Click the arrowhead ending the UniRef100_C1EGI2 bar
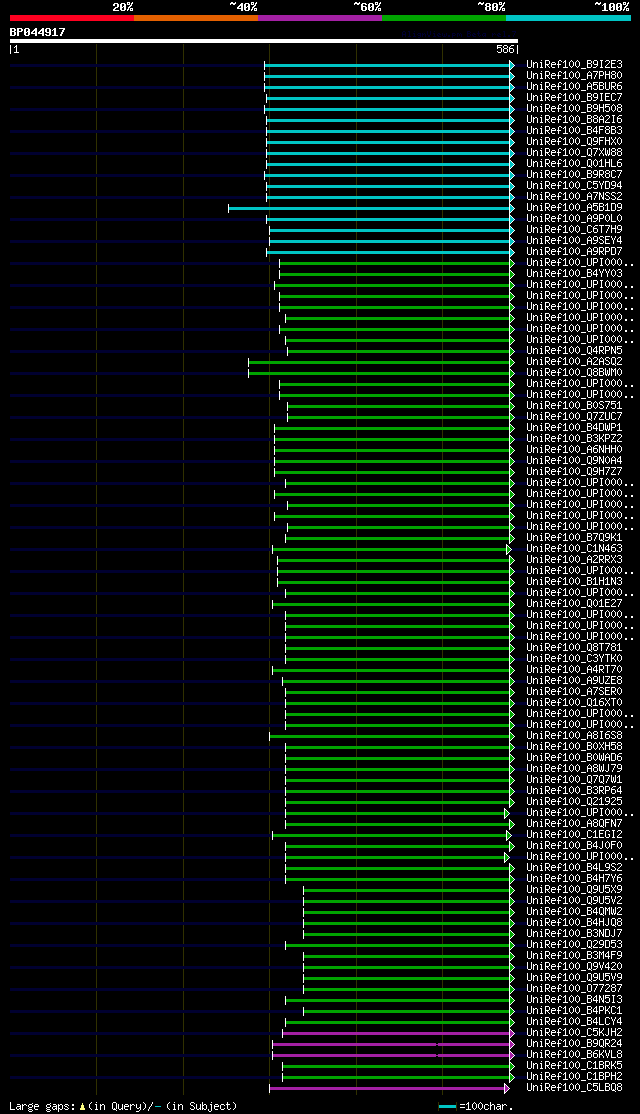Screen dimensions: 640x1114 pyautogui.click(x=509, y=836)
